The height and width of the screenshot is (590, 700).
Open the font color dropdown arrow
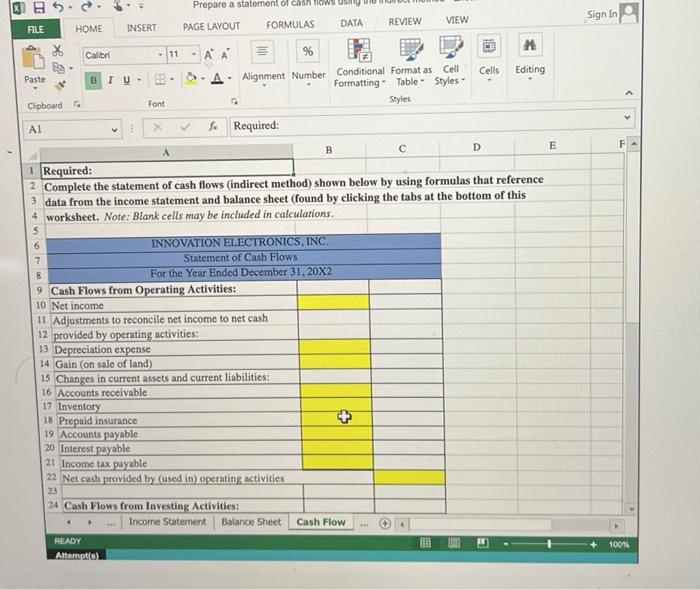(229, 79)
